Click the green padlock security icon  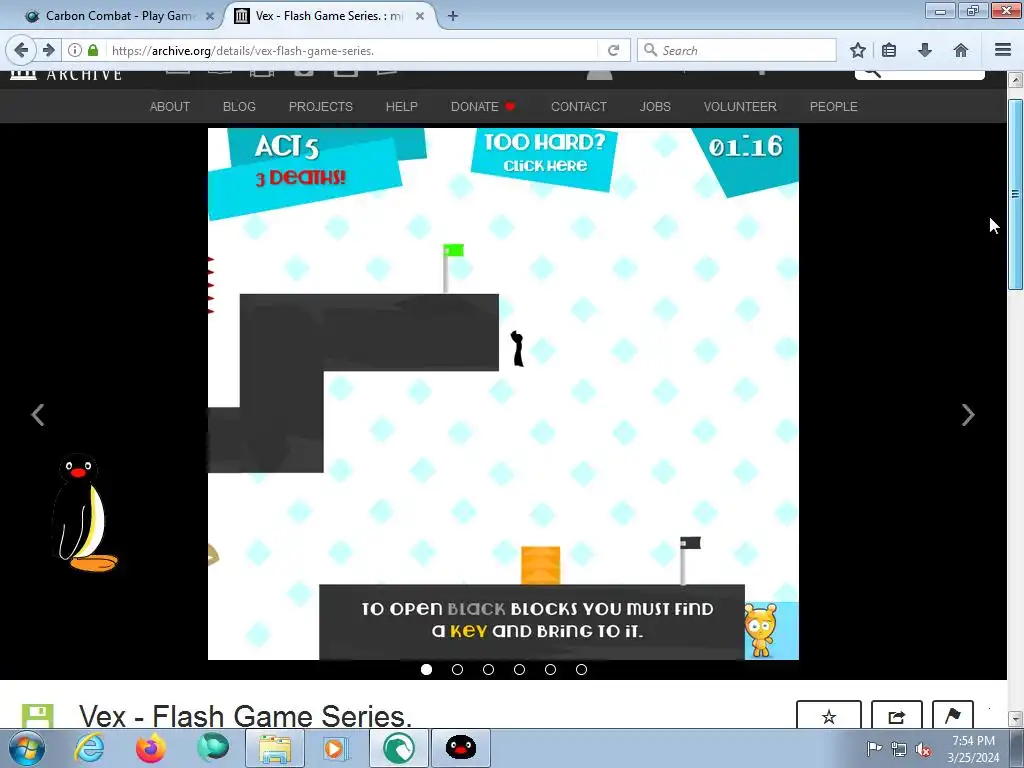[x=93, y=50]
